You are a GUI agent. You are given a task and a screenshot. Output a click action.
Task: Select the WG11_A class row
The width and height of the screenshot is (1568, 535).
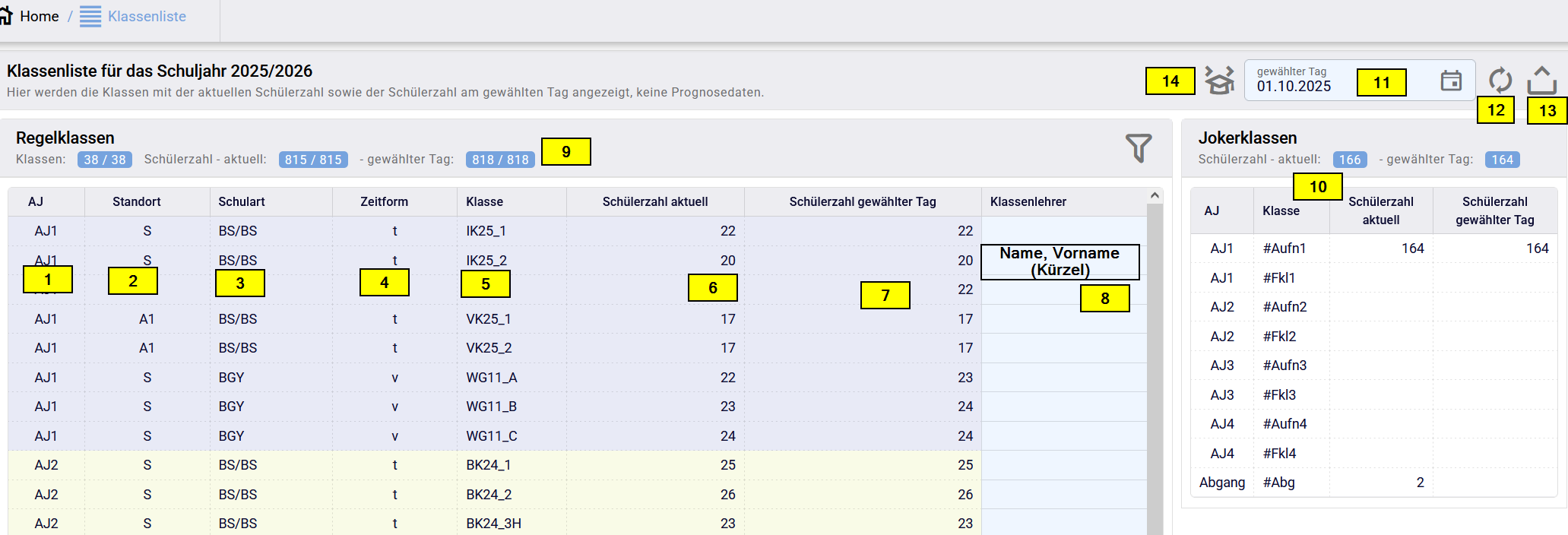(491, 378)
